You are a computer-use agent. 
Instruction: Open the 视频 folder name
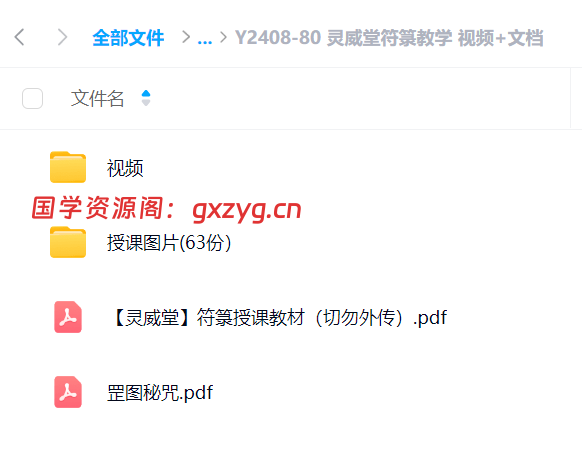[125, 168]
